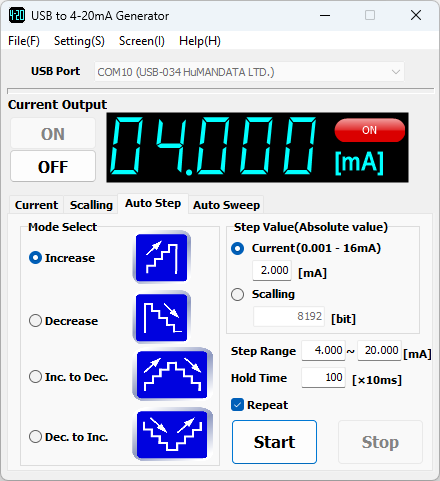
Task: Switch to the Auto Sweep tab
Action: click(226, 205)
